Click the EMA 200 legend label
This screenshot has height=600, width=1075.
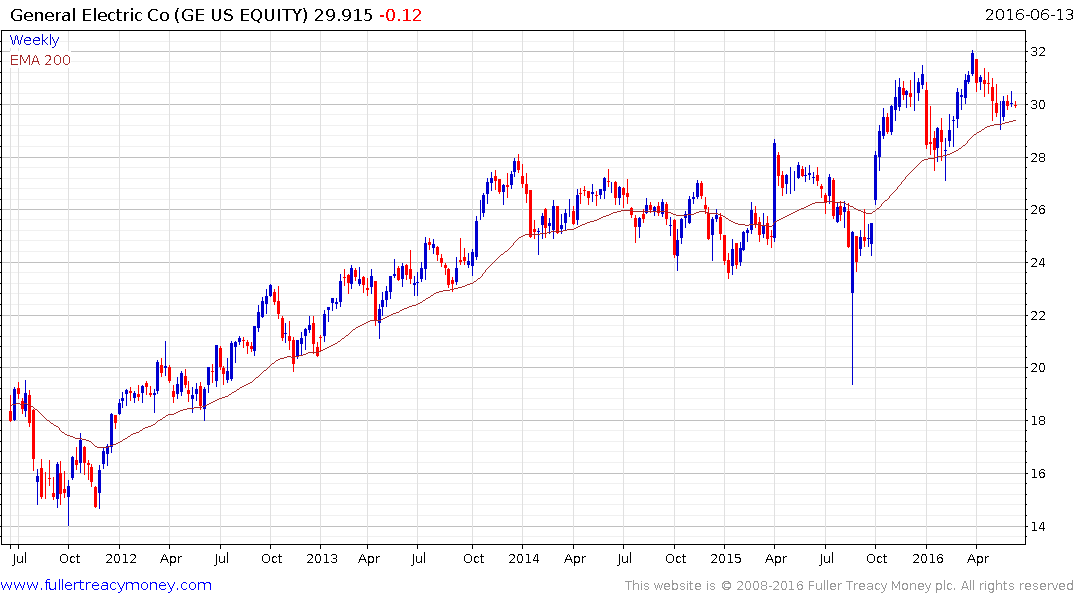(x=40, y=60)
